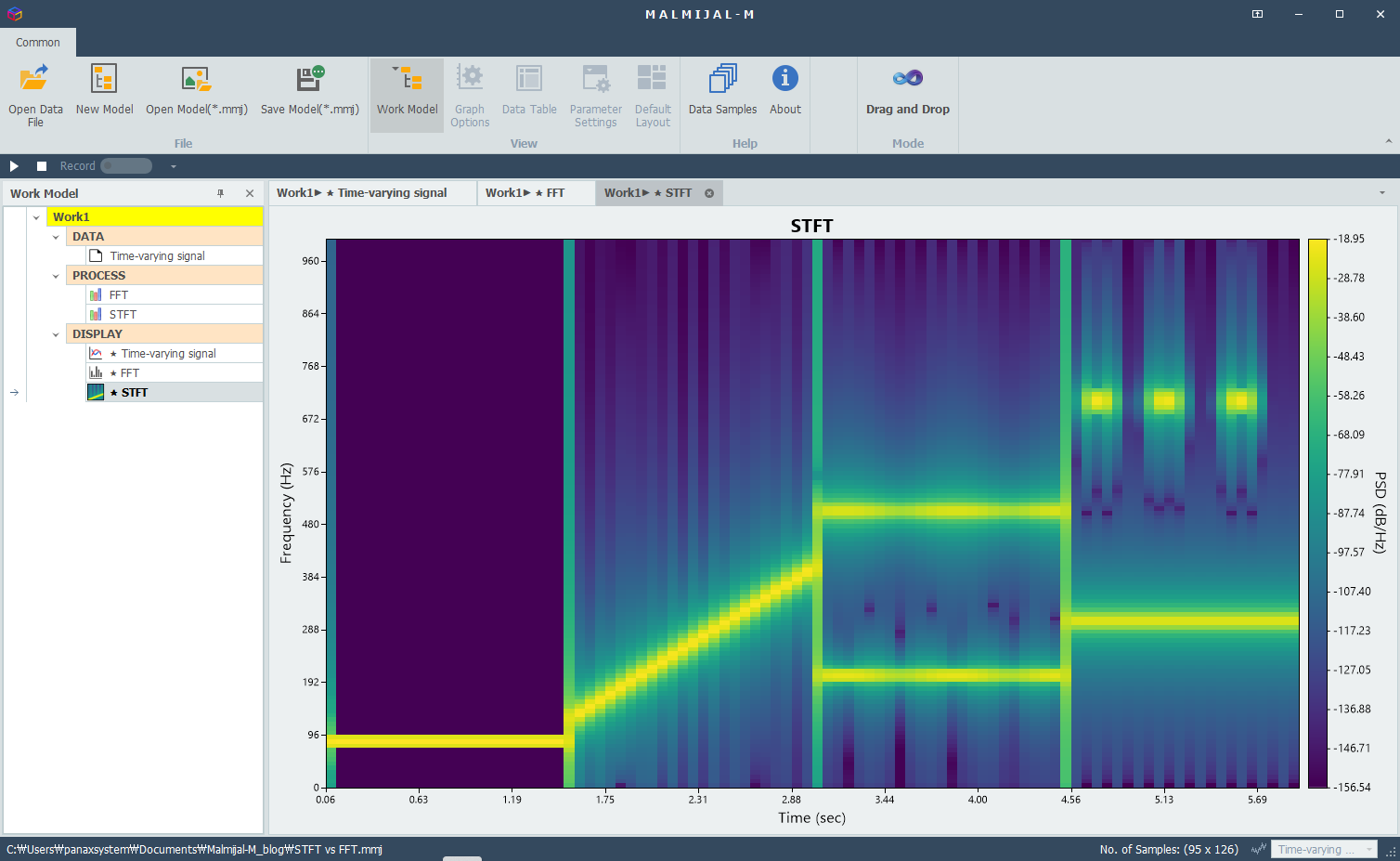Select FFT under PROCESS
This screenshot has width=1400, height=861.
pos(175,295)
